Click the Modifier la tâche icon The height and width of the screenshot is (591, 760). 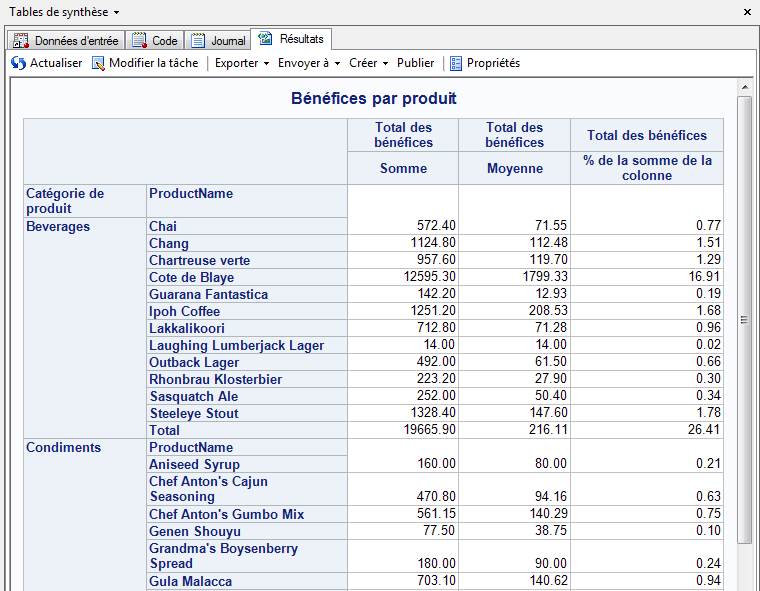tap(98, 63)
